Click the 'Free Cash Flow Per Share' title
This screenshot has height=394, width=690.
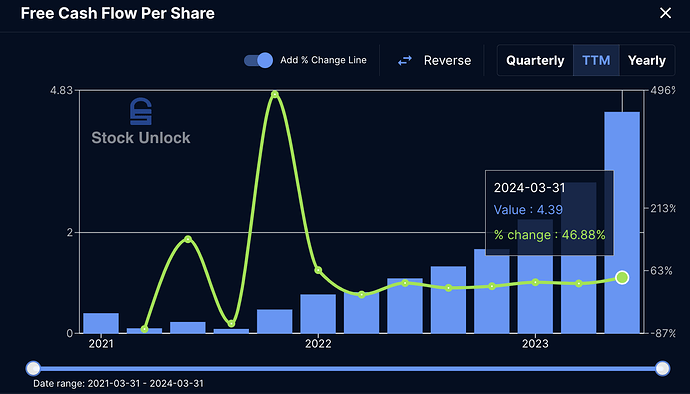[117, 13]
